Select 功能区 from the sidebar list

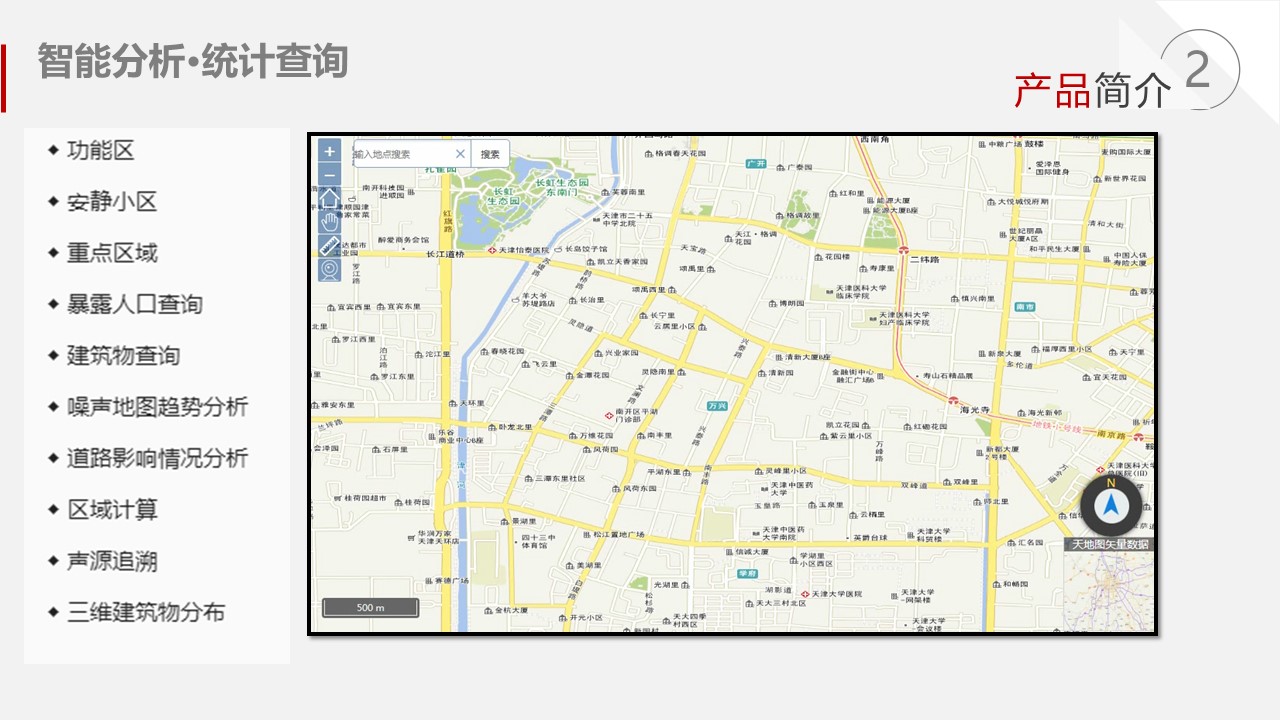click(102, 150)
